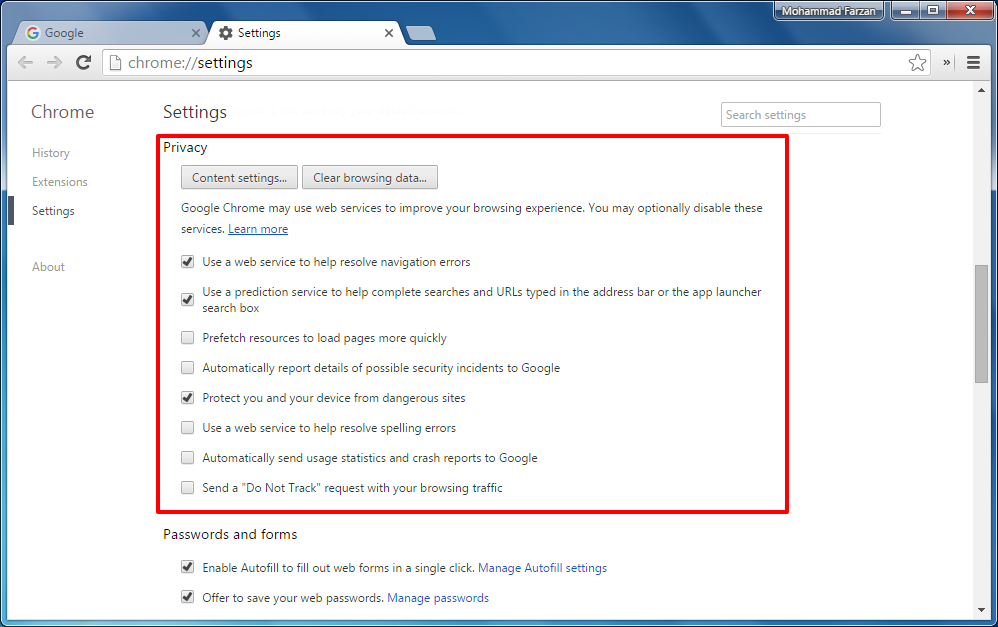This screenshot has height=627, width=998.
Task: Follow the Learn more link
Action: (258, 229)
